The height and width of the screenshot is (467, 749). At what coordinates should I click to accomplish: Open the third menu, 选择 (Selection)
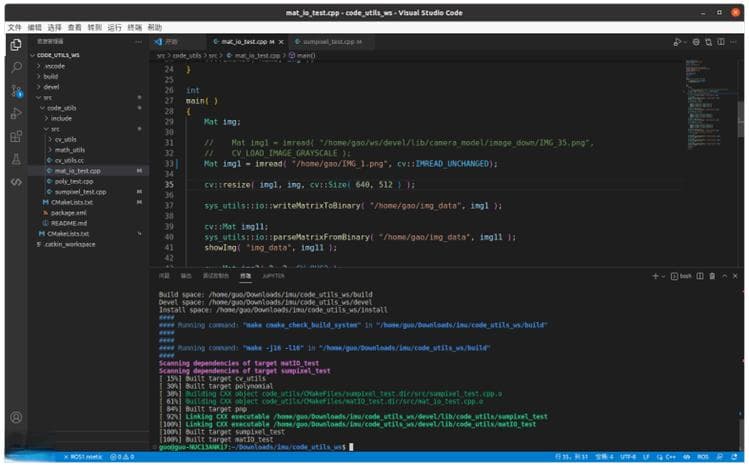coord(54,28)
